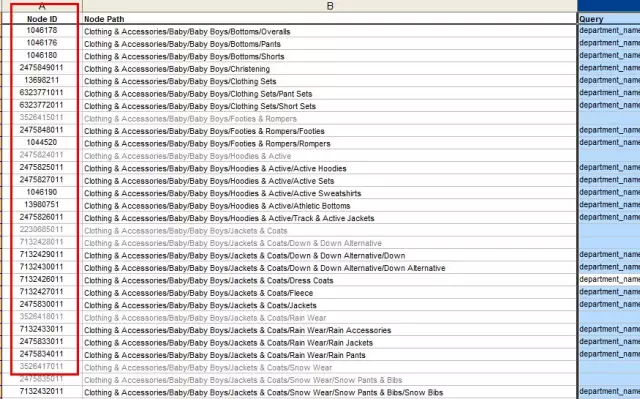The height and width of the screenshot is (399, 640).
Task: Click the path ending in Clothing Sets/Short Sets
Action: pyautogui.click(x=200, y=106)
